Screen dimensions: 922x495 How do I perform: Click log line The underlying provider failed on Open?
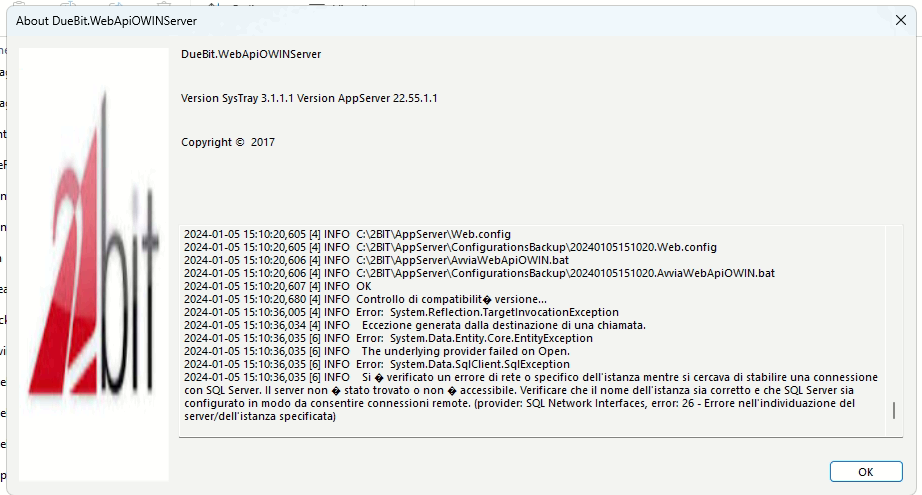(377, 350)
